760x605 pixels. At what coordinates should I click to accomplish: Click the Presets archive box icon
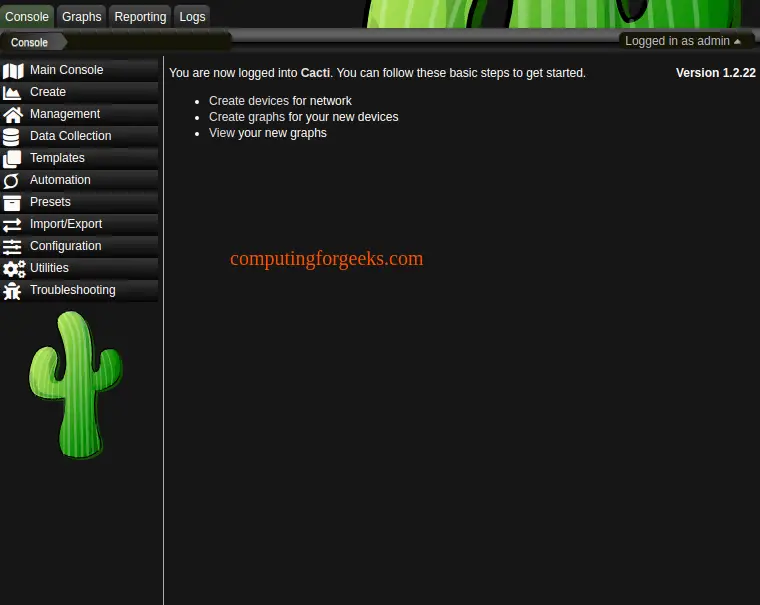[12, 203]
